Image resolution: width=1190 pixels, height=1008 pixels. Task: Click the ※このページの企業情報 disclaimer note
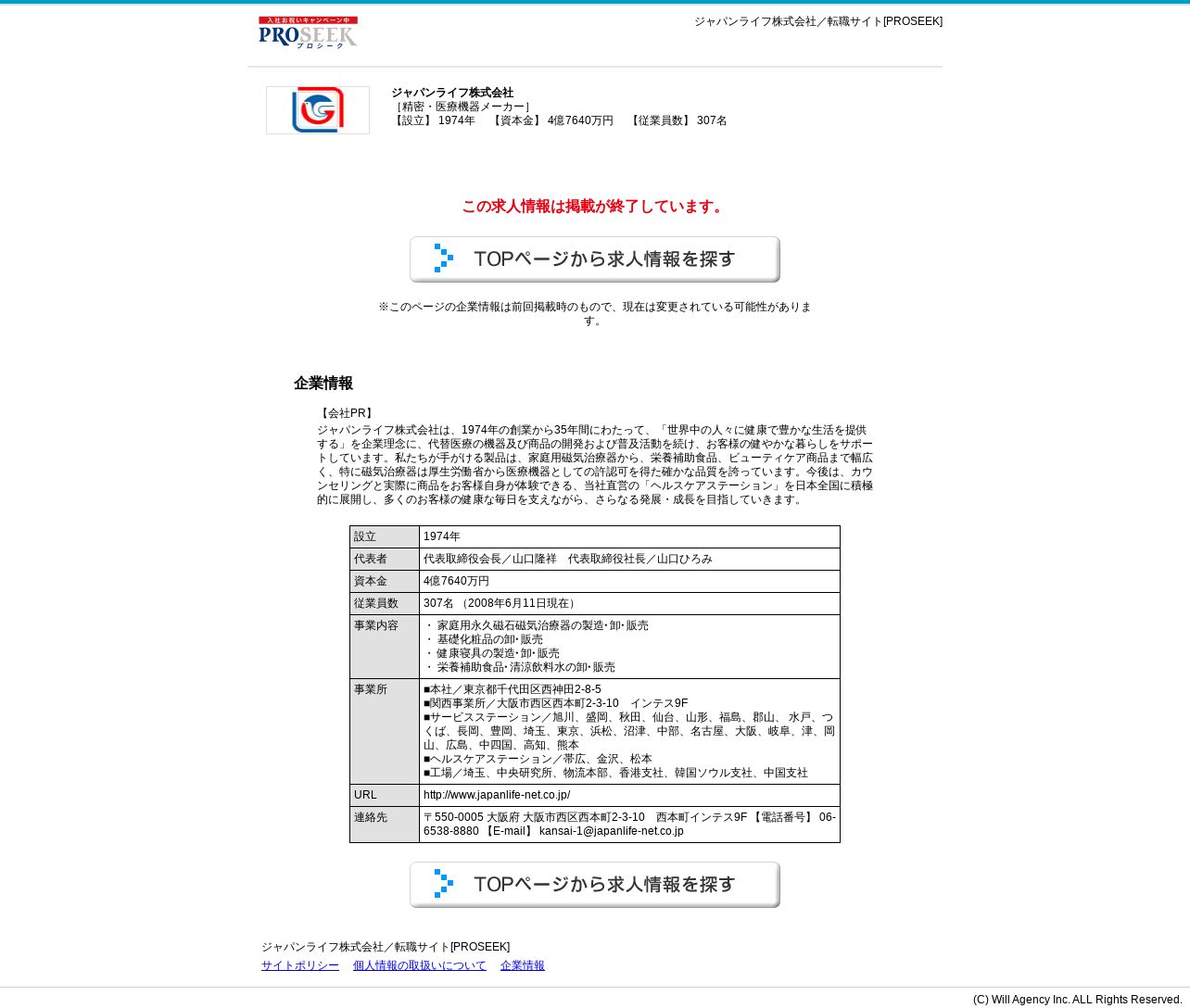(595, 314)
